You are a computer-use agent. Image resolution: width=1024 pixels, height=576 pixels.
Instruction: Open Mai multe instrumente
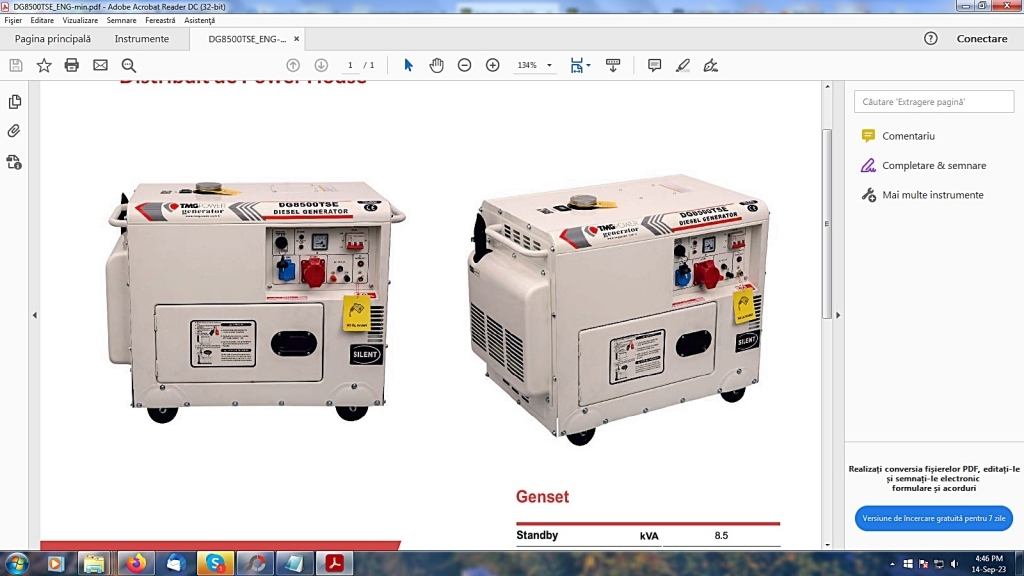[x=922, y=195]
